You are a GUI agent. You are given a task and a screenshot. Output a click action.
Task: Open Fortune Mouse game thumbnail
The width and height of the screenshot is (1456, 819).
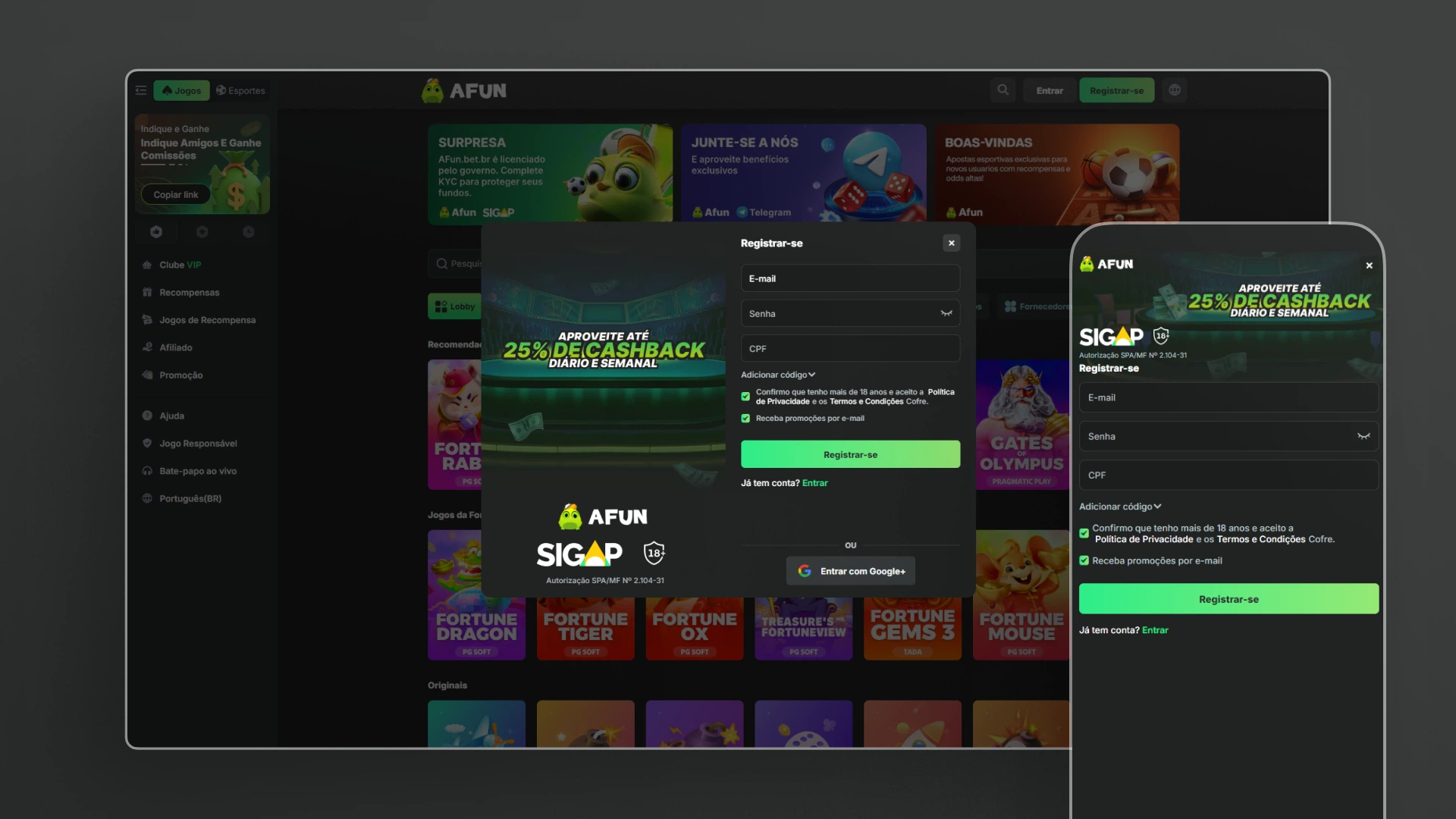(x=1021, y=595)
